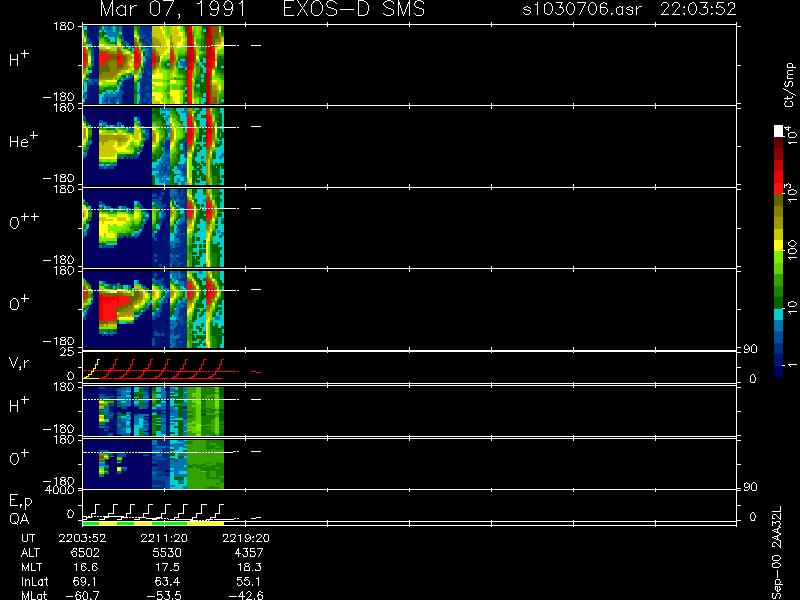The image size is (800, 600).
Task: Click the 'V,r' panel label
Action: (x=19, y=363)
